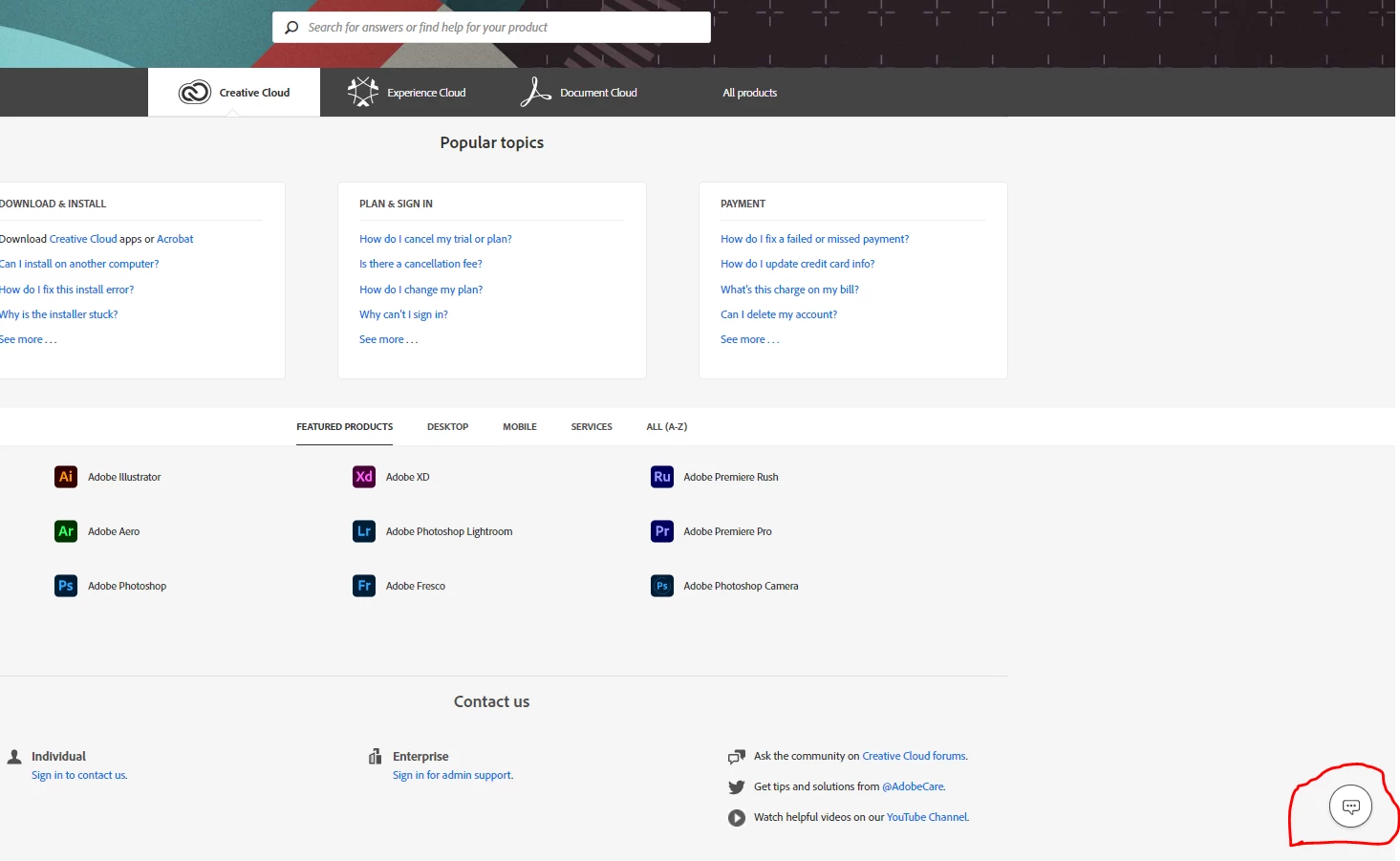This screenshot has height=861, width=1400.
Task: Open 'How do I fix this install error?'
Action: click(x=67, y=290)
